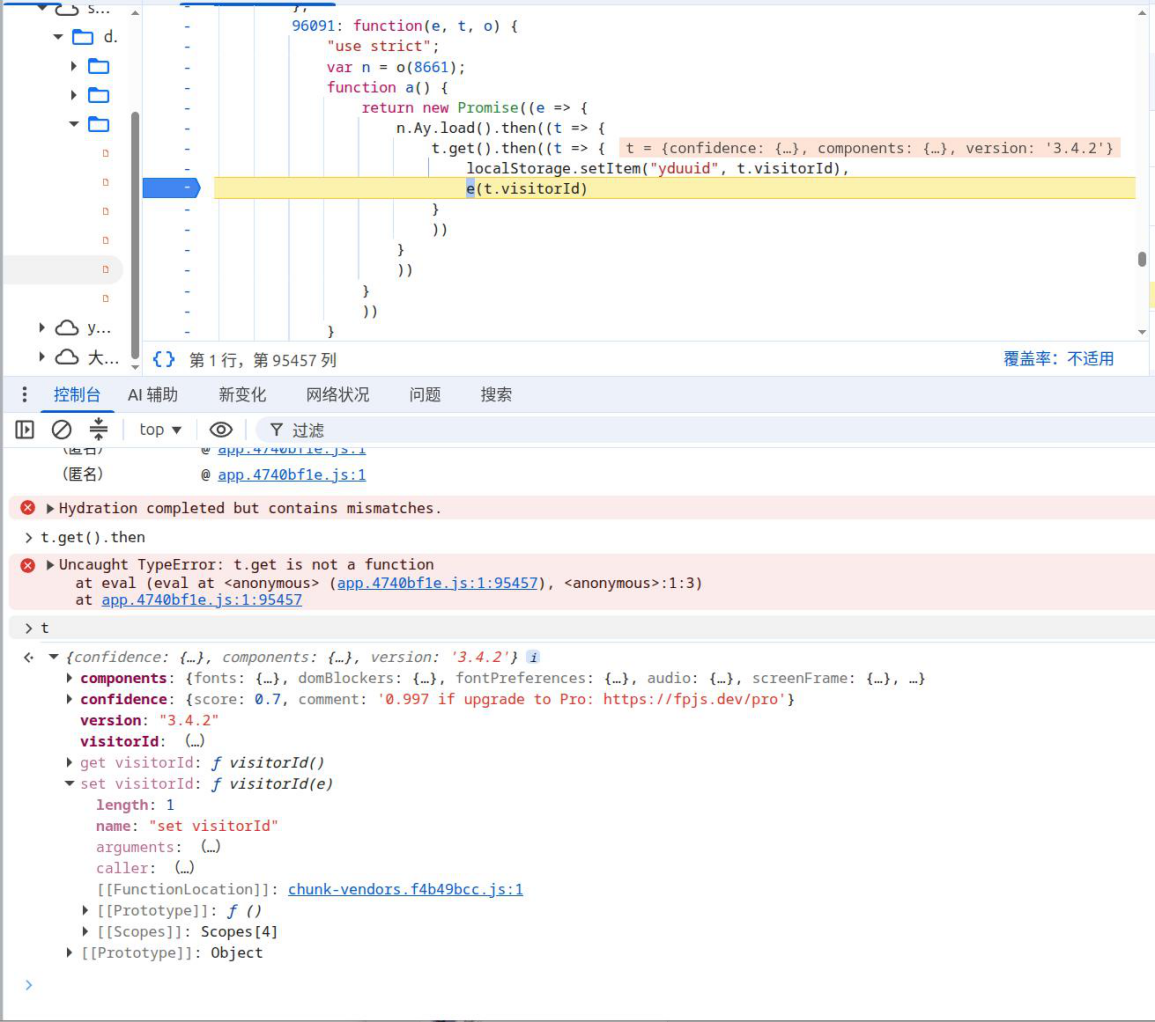Click the filter funnel icon
This screenshot has height=1022, width=1155.
[x=276, y=430]
